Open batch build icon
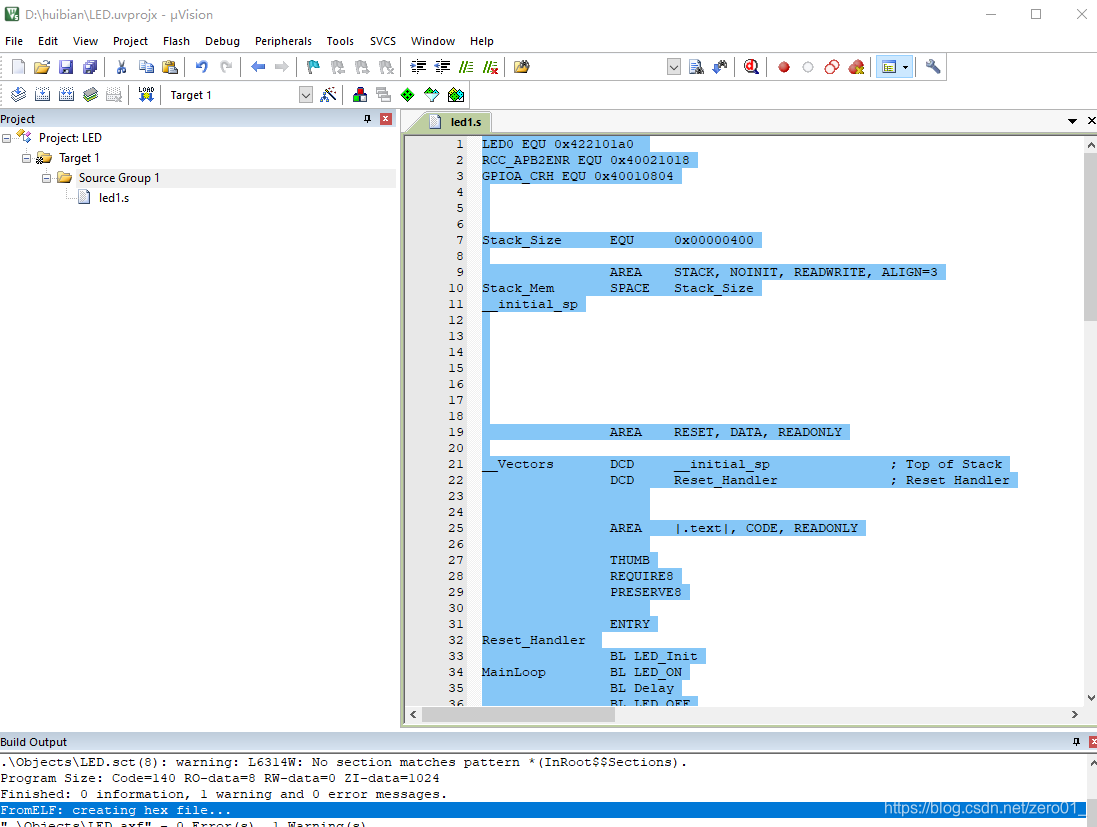Screen dimensions: 1097x827 (90, 94)
